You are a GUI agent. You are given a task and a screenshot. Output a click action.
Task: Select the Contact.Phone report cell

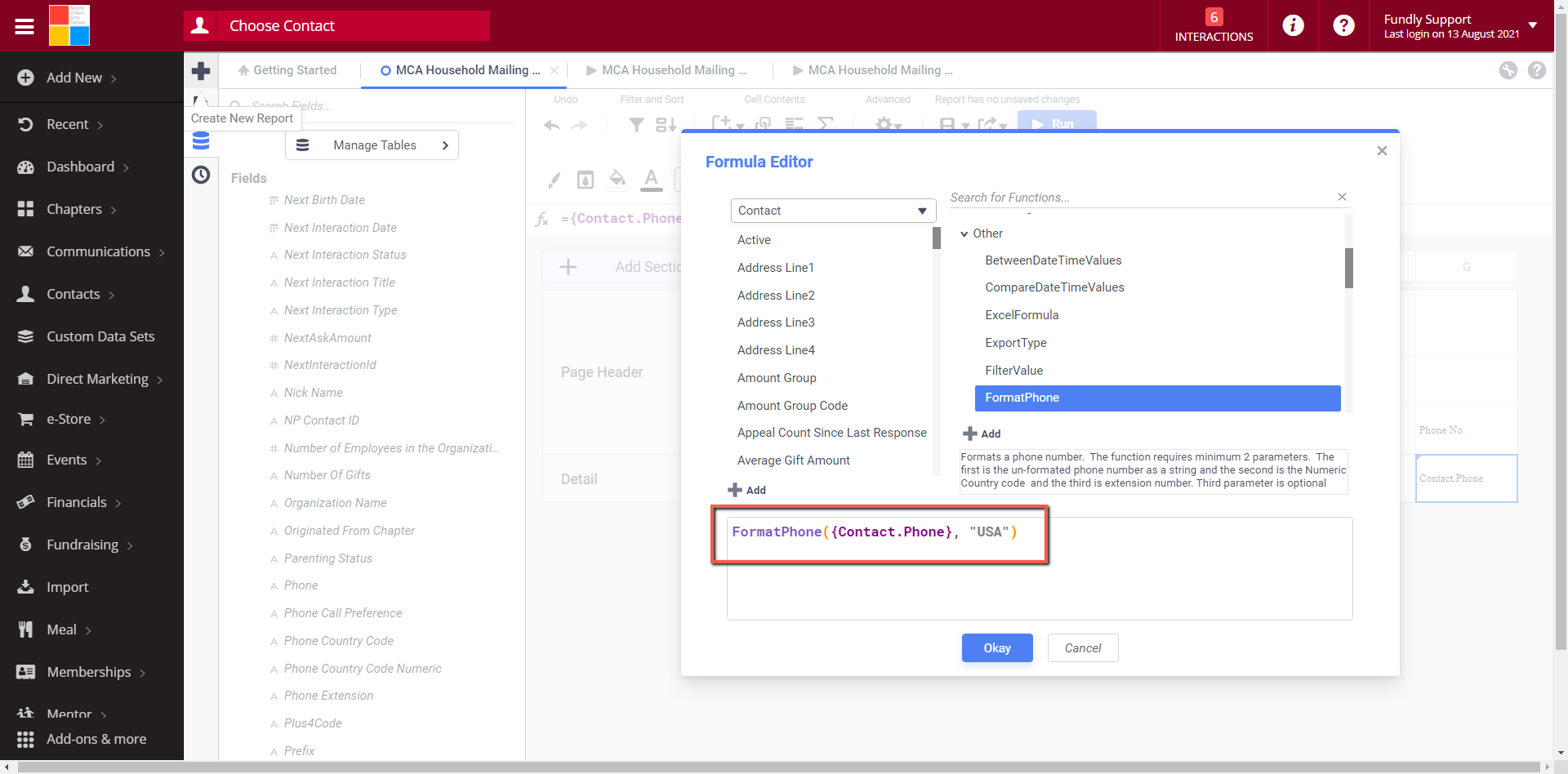tap(1466, 478)
